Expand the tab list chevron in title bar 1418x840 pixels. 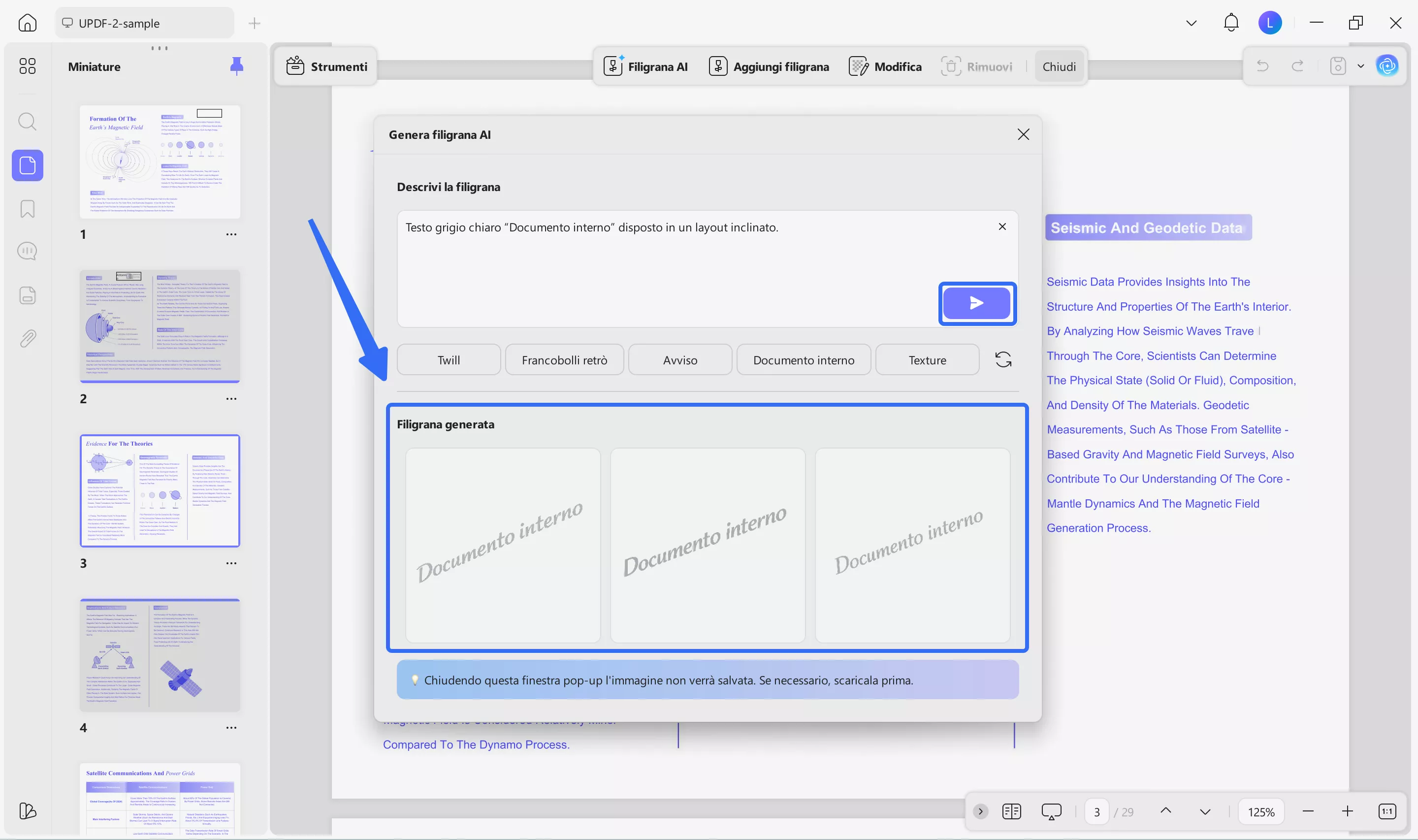(x=1191, y=23)
